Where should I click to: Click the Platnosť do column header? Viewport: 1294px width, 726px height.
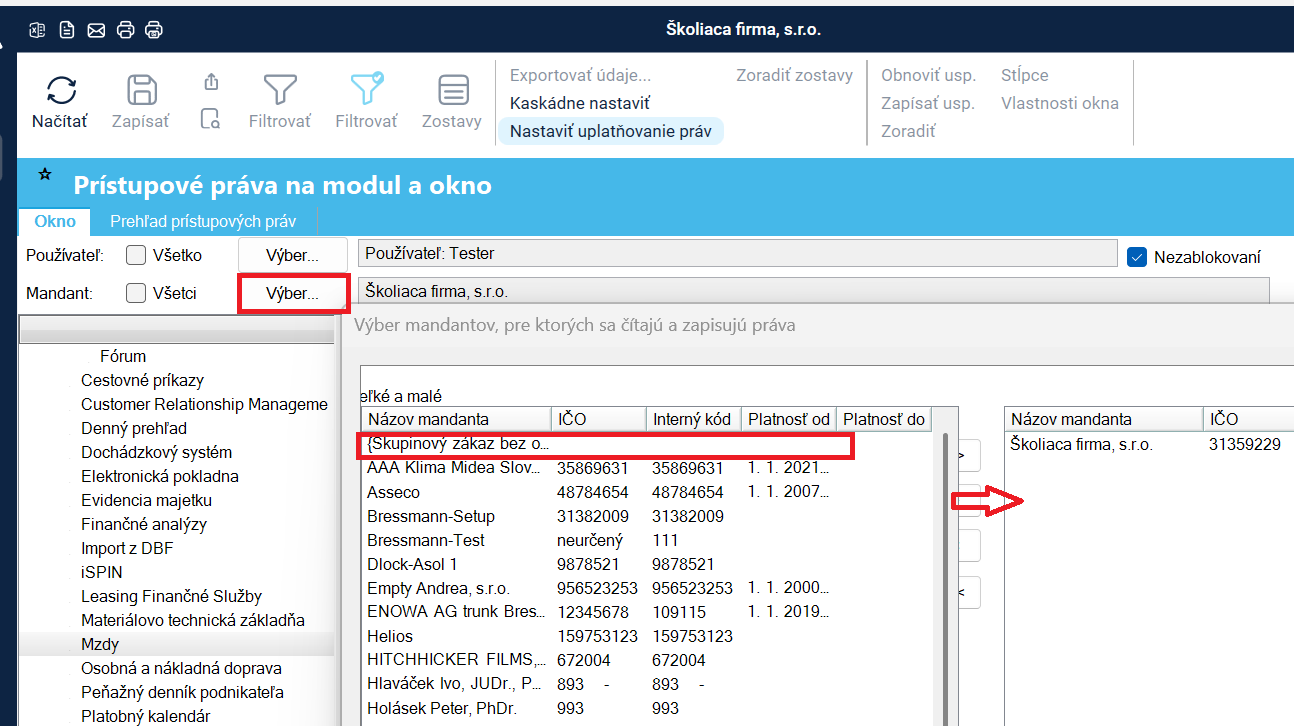click(x=885, y=419)
